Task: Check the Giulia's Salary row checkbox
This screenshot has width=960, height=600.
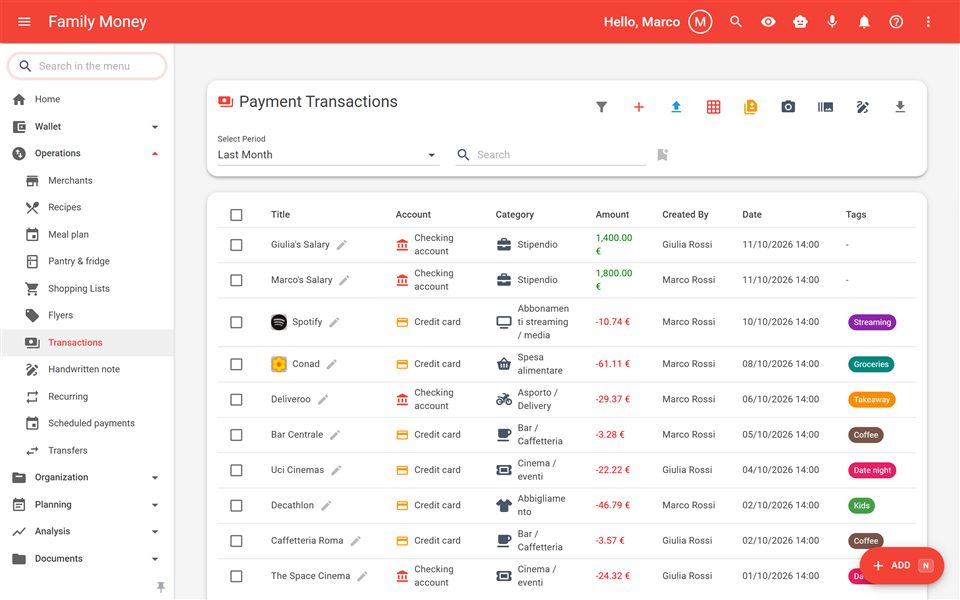Action: (x=236, y=245)
